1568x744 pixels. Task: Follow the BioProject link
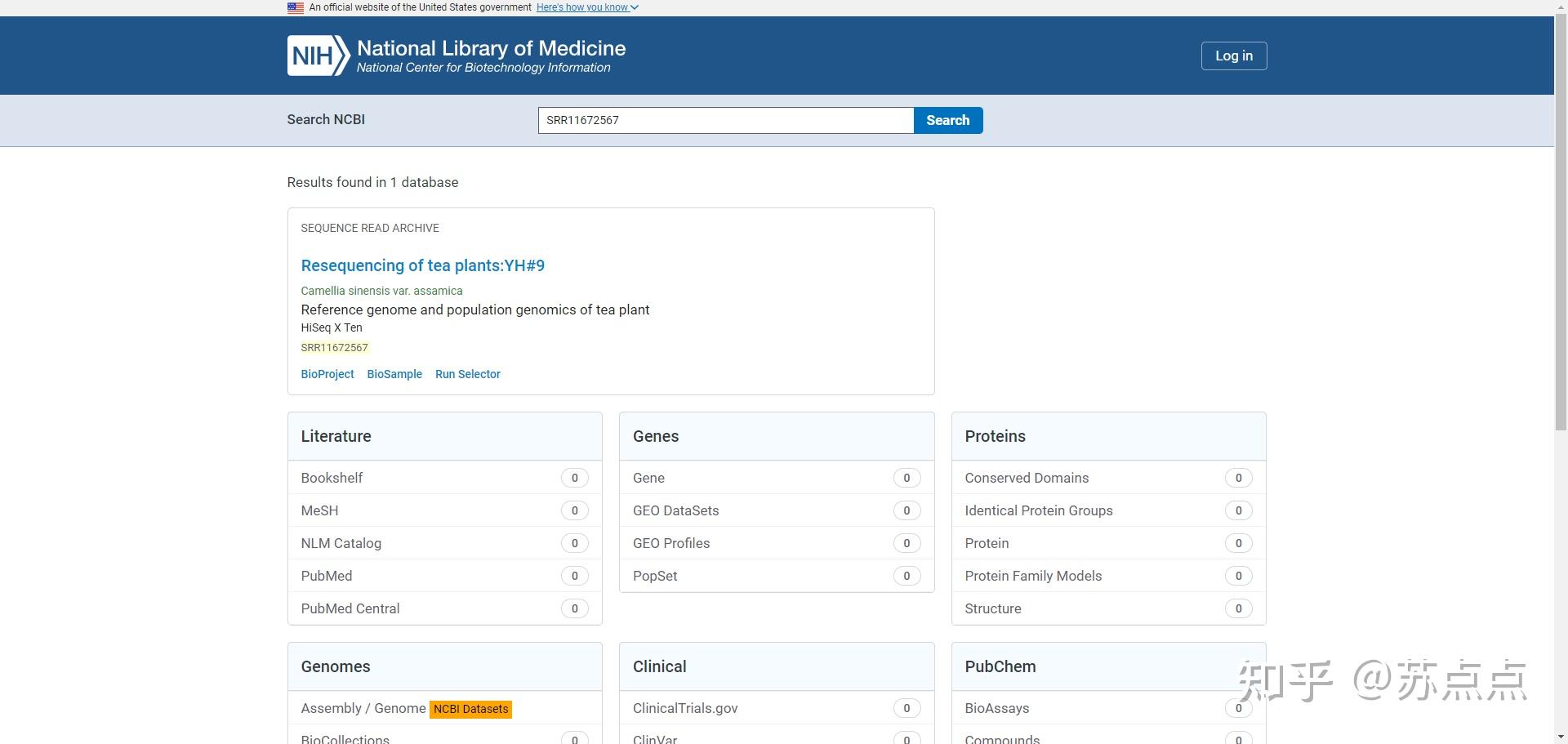pyautogui.click(x=327, y=374)
